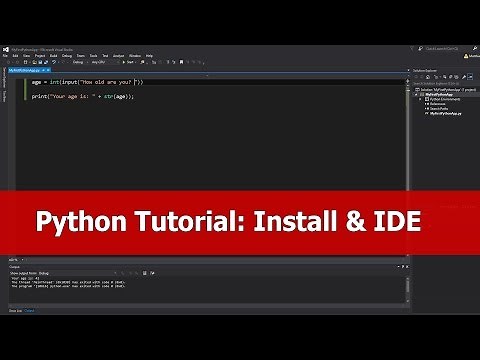Open the Test menu
This screenshot has width=480, height=360.
pyautogui.click(x=105, y=56)
